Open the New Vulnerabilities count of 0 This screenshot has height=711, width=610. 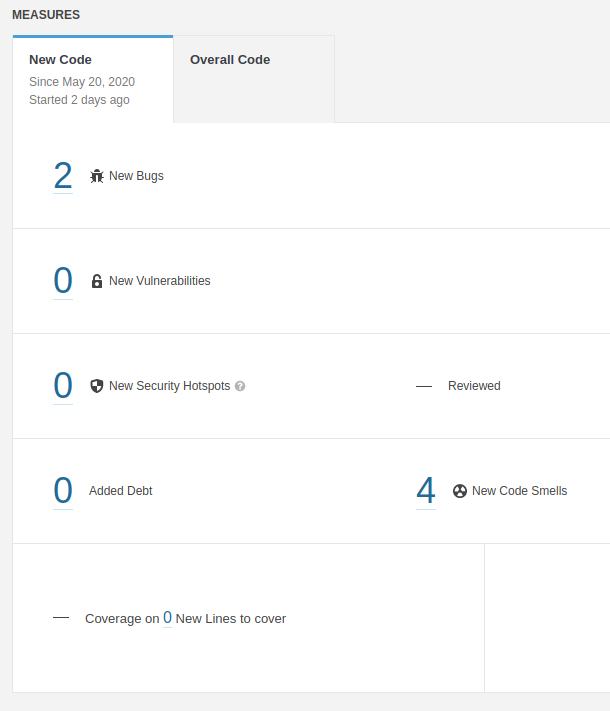63,281
